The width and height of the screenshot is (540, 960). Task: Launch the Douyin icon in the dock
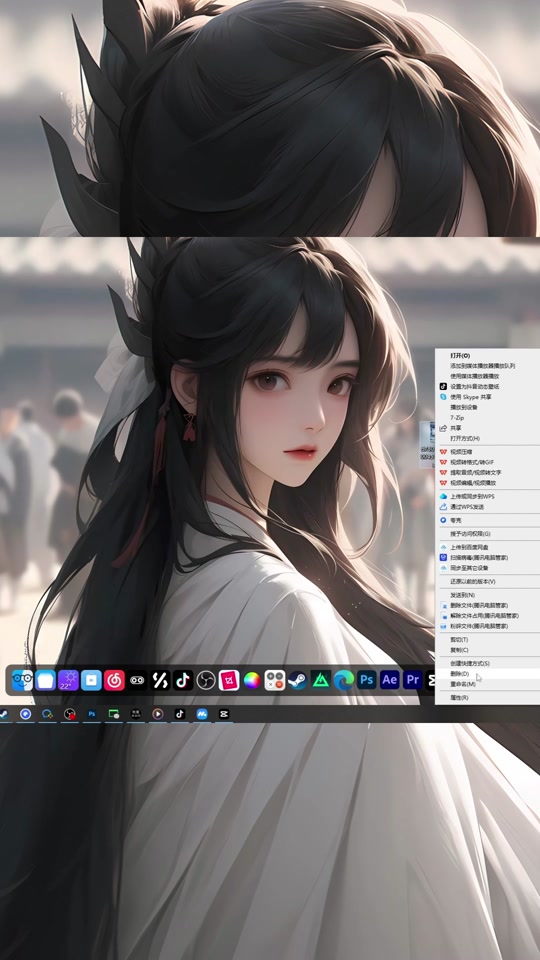(183, 680)
